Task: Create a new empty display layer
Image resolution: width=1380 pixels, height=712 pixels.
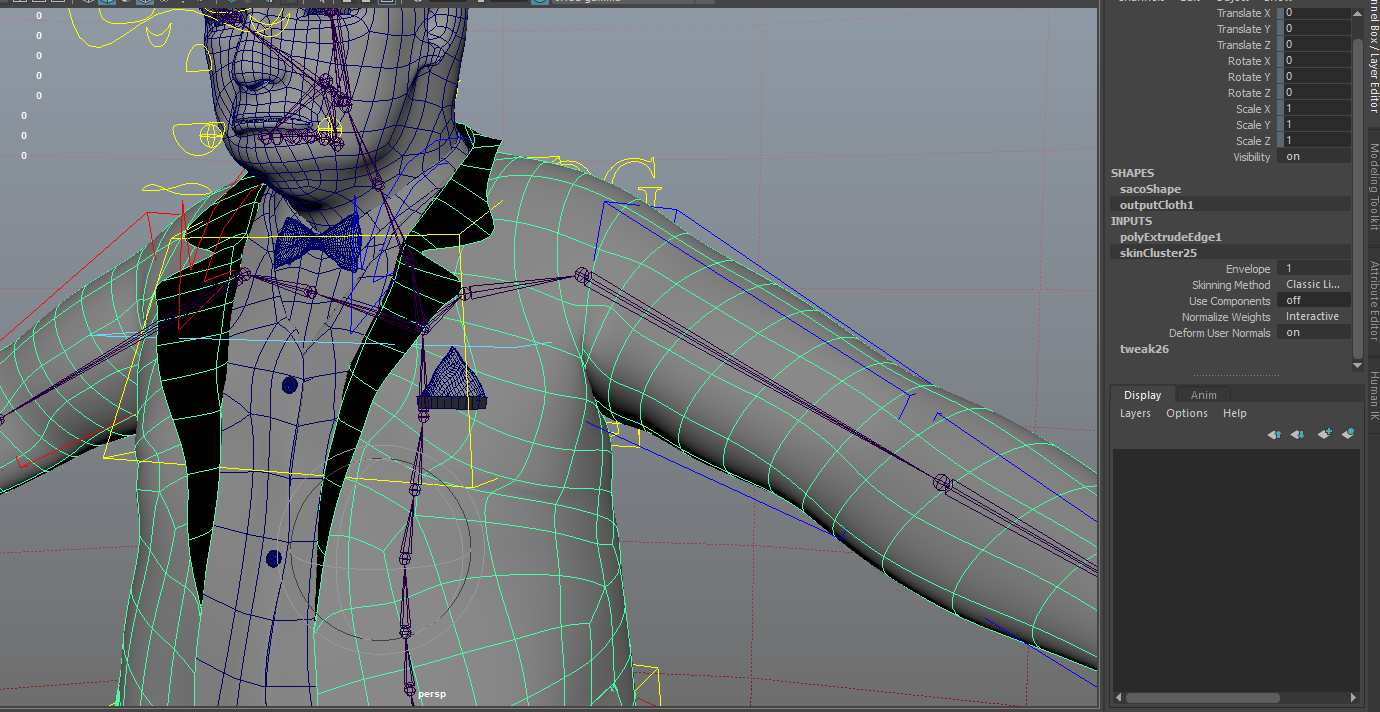Action: (1324, 434)
